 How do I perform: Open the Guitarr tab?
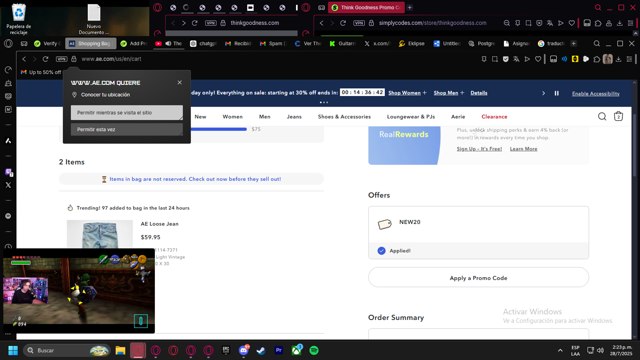342,43
